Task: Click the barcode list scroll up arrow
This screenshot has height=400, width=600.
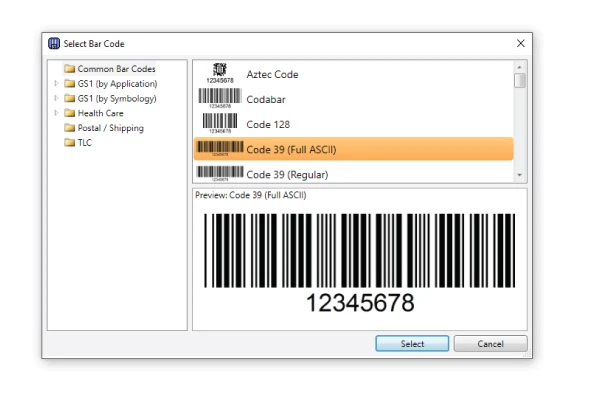Action: (519, 67)
